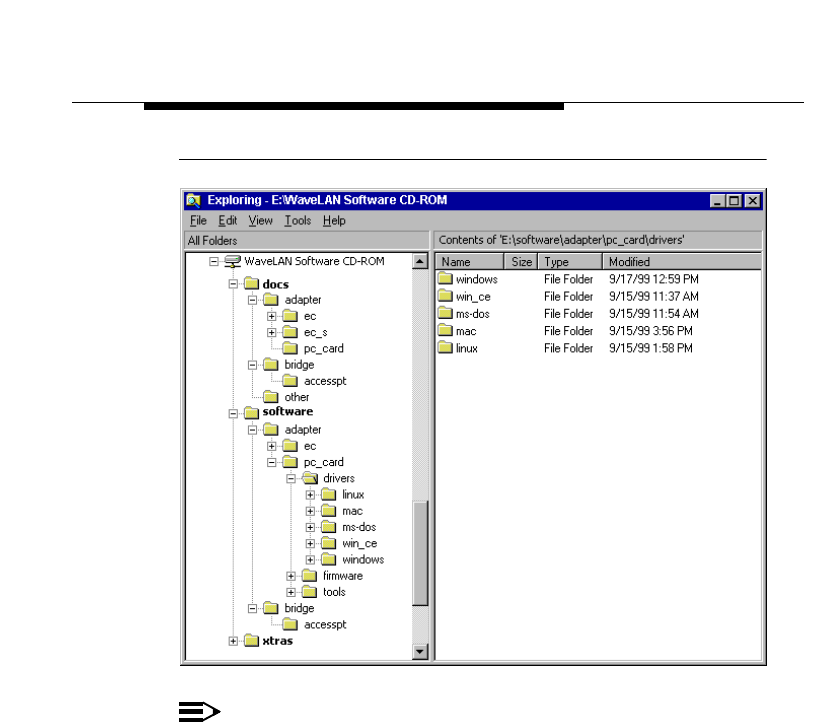The height and width of the screenshot is (722, 838).
Task: Select the tools folder icon
Action: [x=309, y=592]
